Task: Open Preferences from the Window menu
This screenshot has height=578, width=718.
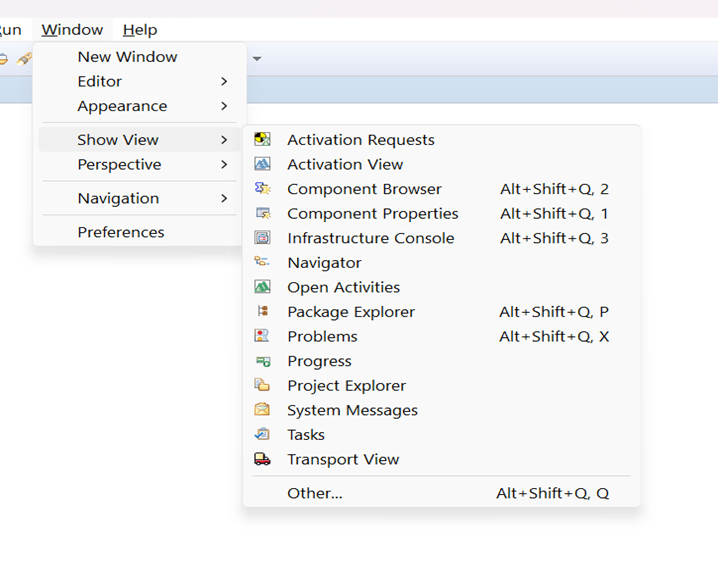Action: [139, 232]
